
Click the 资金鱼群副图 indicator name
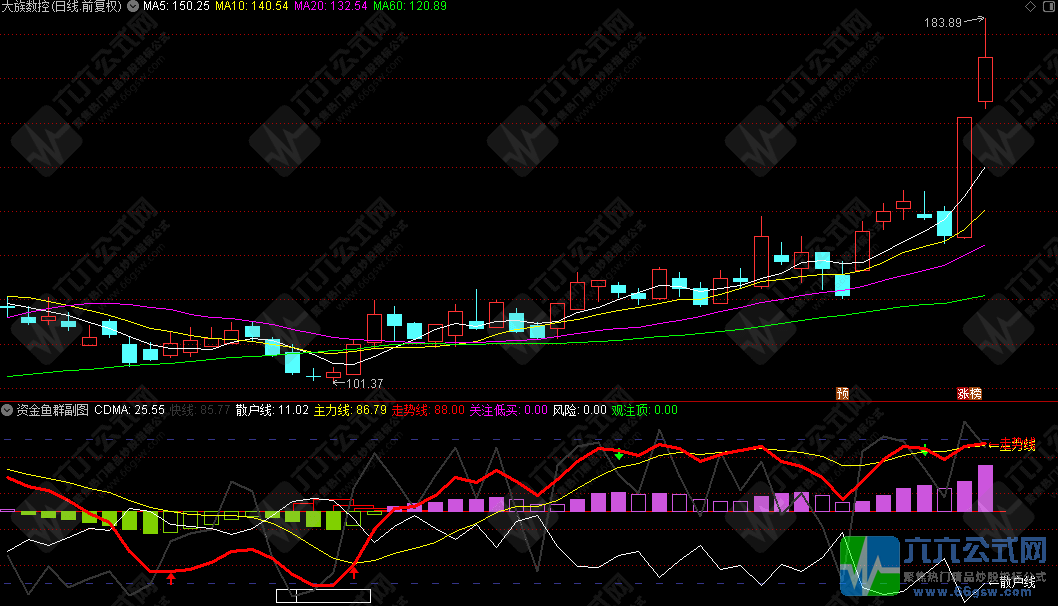coord(52,410)
